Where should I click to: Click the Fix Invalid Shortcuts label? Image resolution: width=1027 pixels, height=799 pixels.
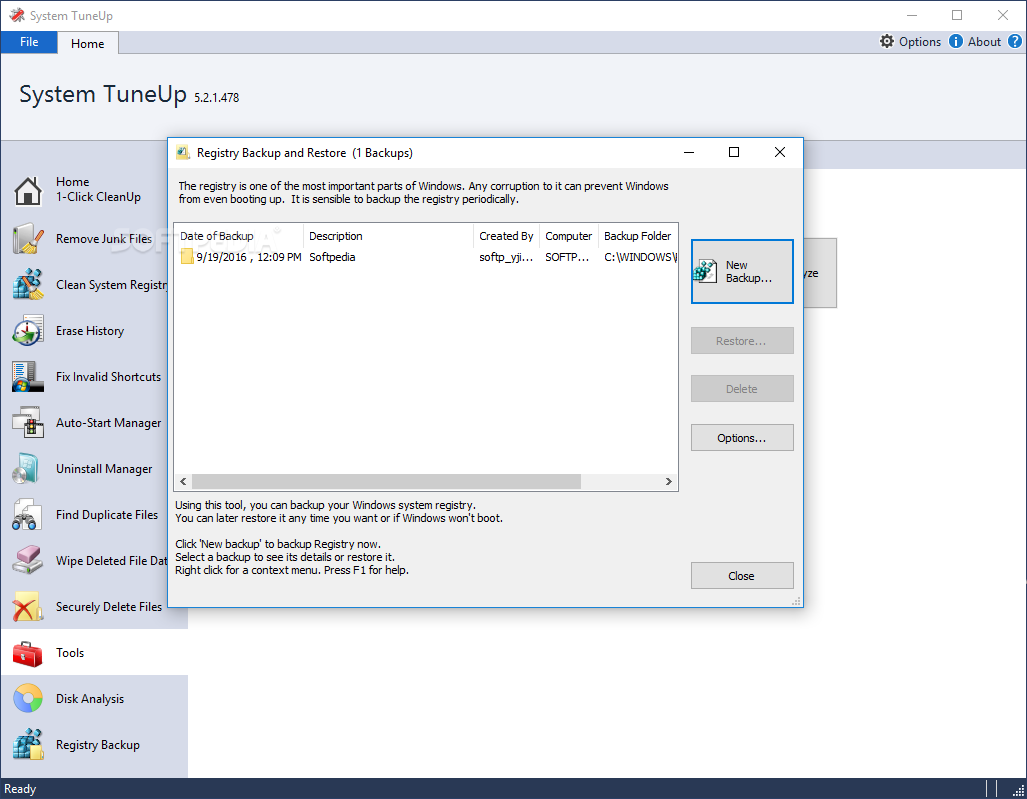pos(108,377)
